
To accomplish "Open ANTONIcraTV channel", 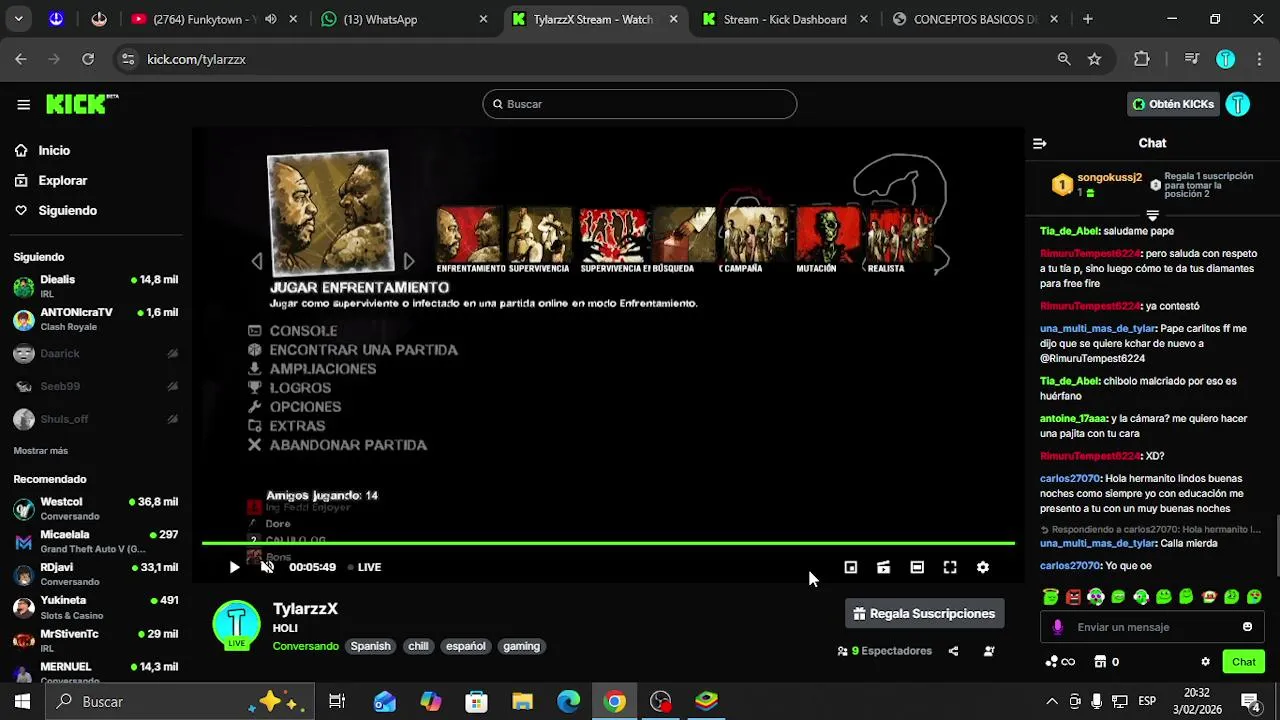I will [x=96, y=320].
